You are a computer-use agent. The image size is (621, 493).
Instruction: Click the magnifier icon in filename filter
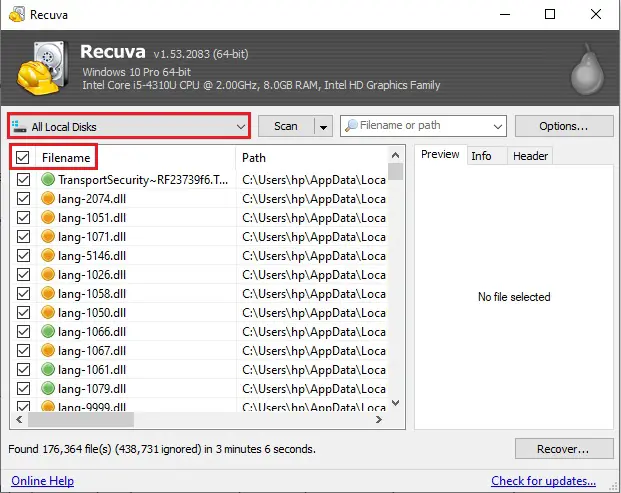click(x=351, y=126)
